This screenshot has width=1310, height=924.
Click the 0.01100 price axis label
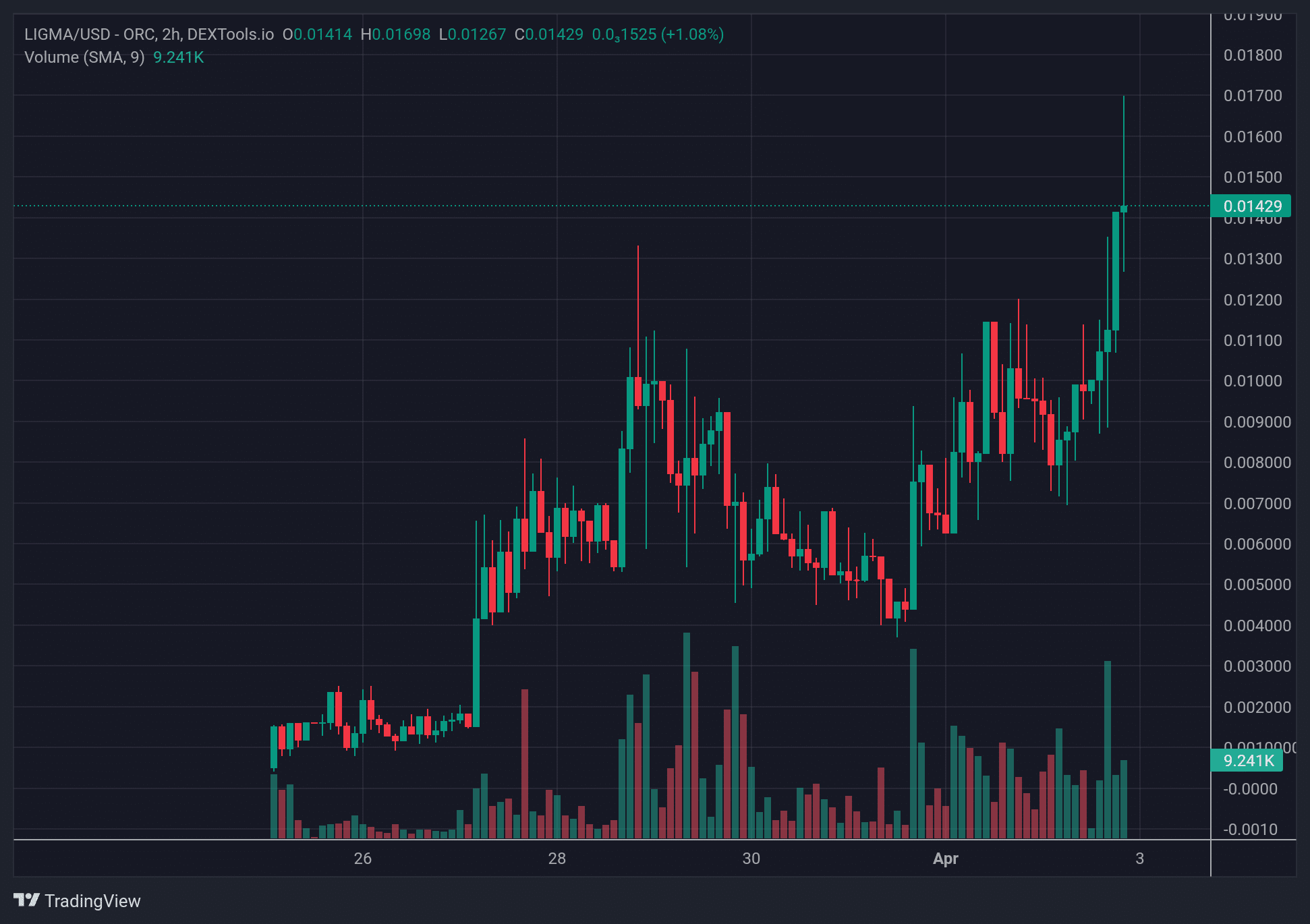coord(1253,341)
